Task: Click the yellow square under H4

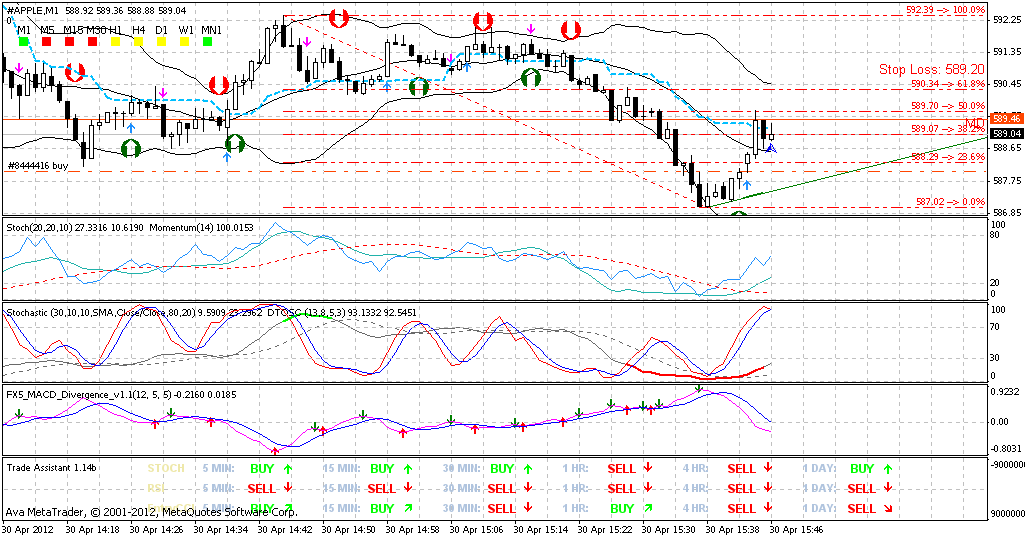Action: pyautogui.click(x=138, y=42)
